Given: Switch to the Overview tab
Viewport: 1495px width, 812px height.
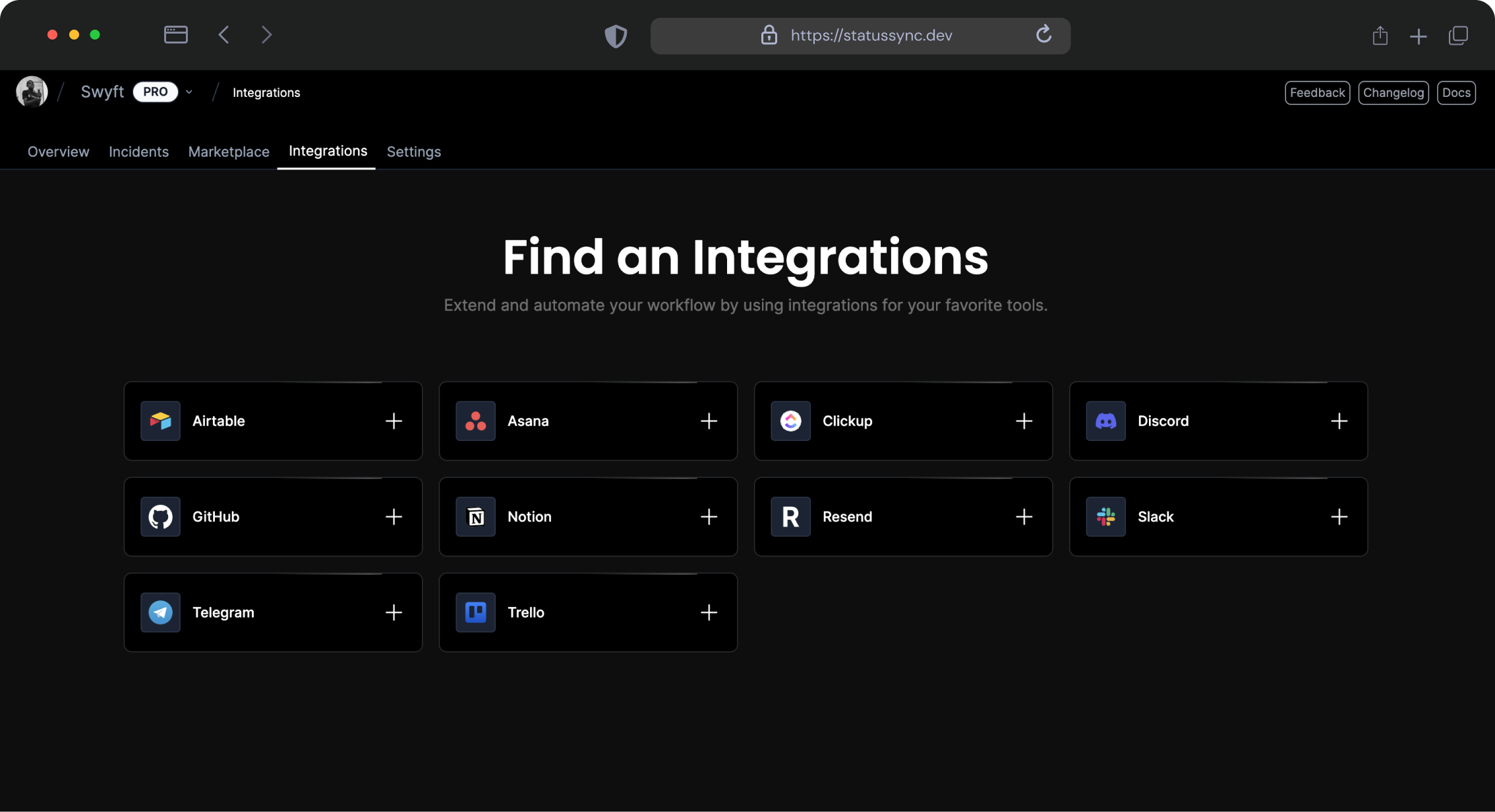Looking at the screenshot, I should (58, 152).
